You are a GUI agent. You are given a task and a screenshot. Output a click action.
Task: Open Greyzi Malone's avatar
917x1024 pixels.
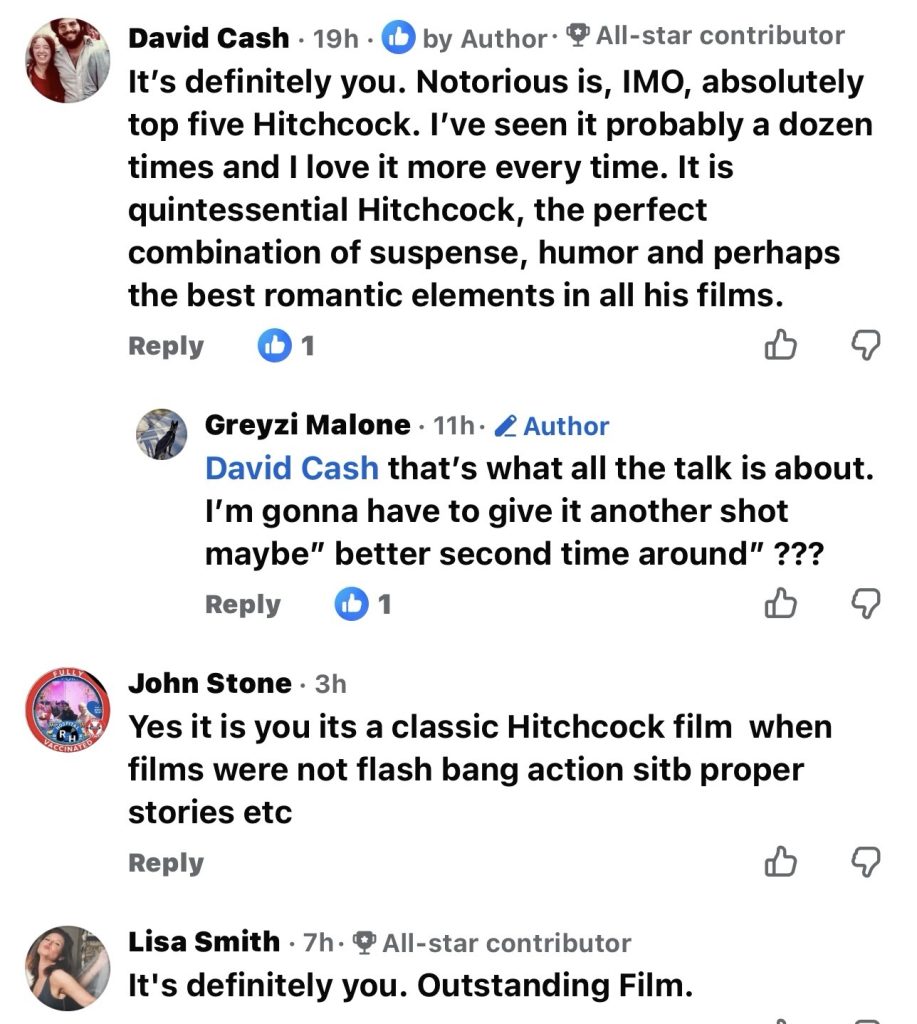coord(161,434)
